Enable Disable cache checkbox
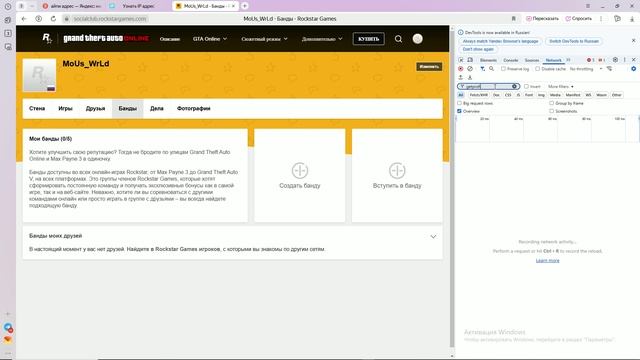 [538, 69]
